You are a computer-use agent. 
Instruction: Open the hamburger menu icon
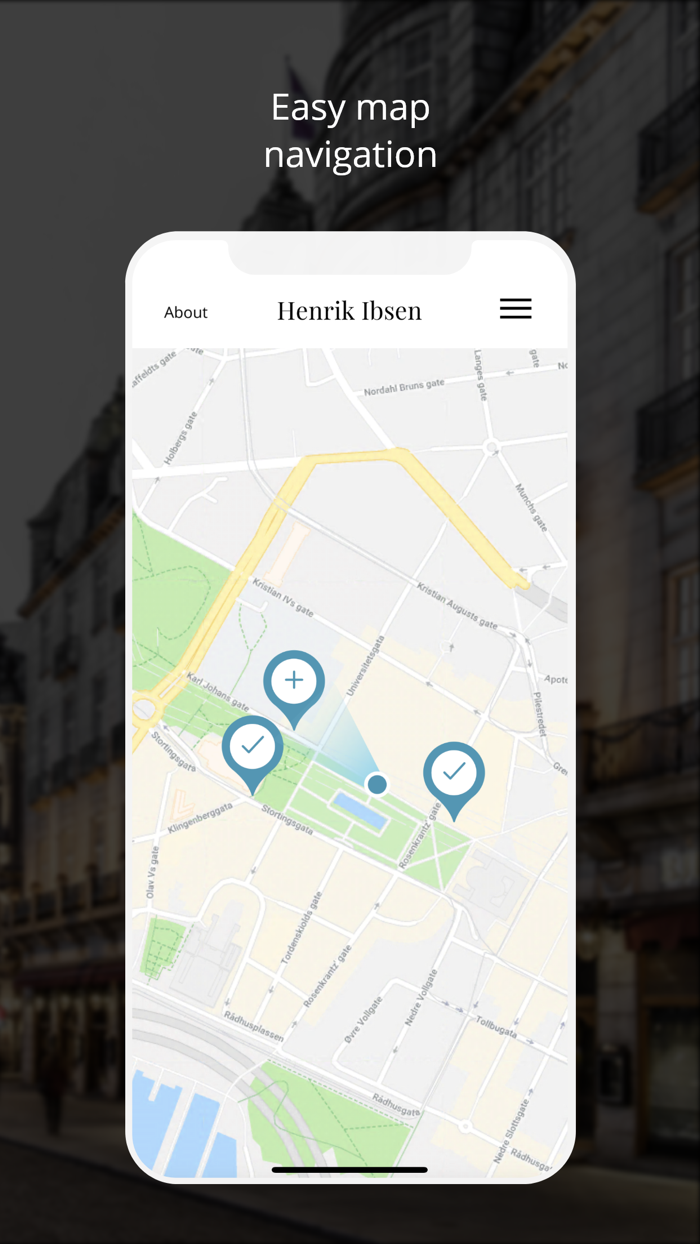click(x=516, y=309)
